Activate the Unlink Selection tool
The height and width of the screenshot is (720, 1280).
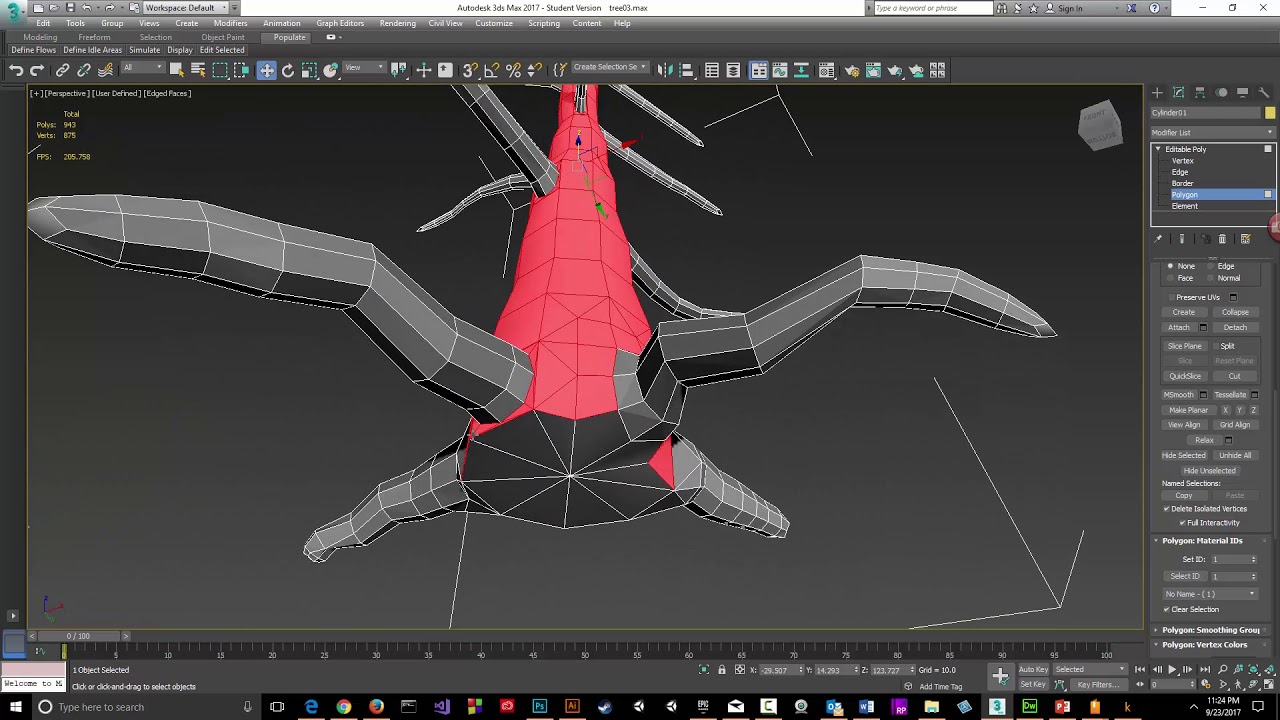coord(84,70)
